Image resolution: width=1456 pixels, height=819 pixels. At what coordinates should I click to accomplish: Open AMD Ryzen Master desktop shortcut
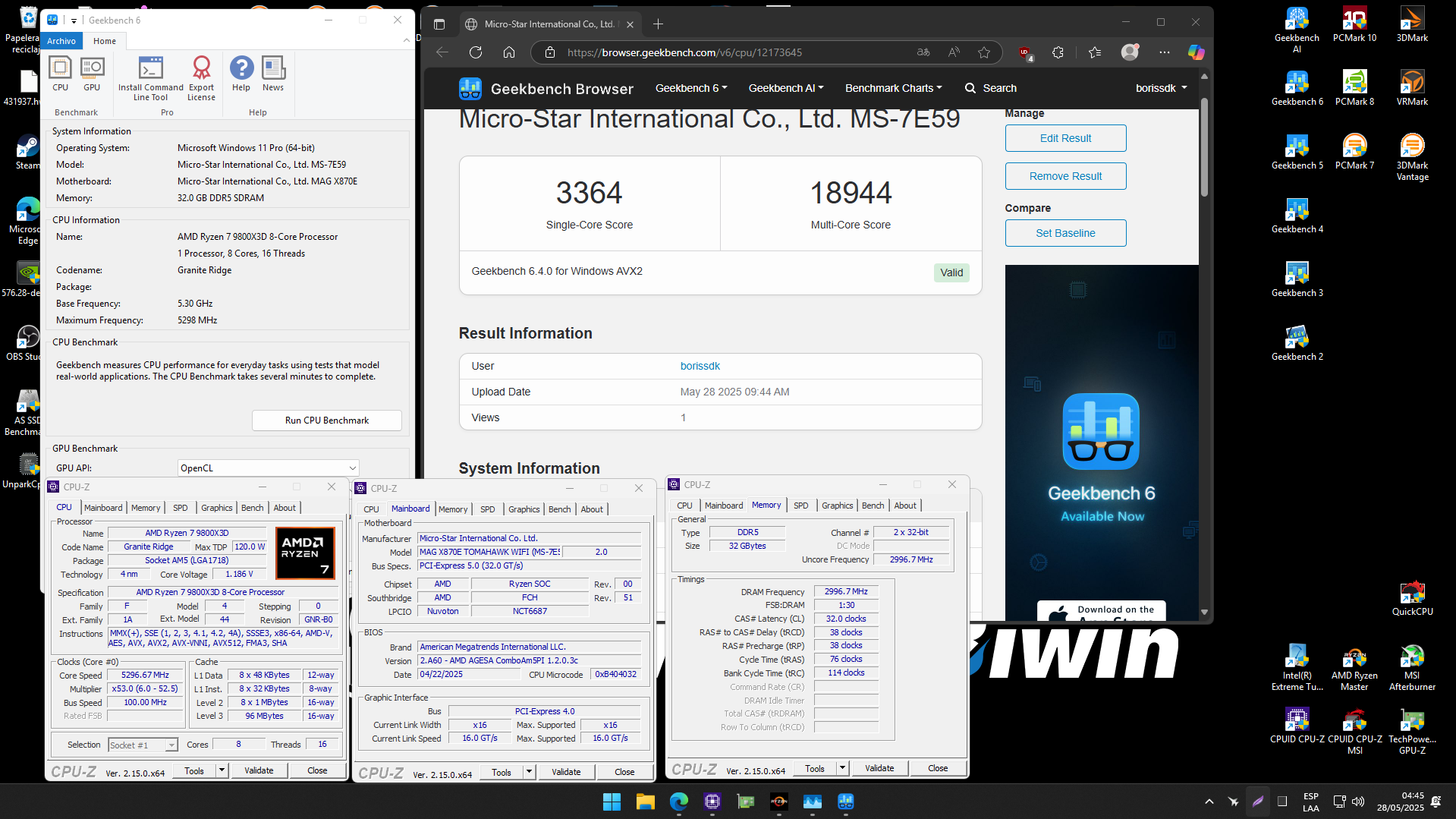pyautogui.click(x=1354, y=668)
